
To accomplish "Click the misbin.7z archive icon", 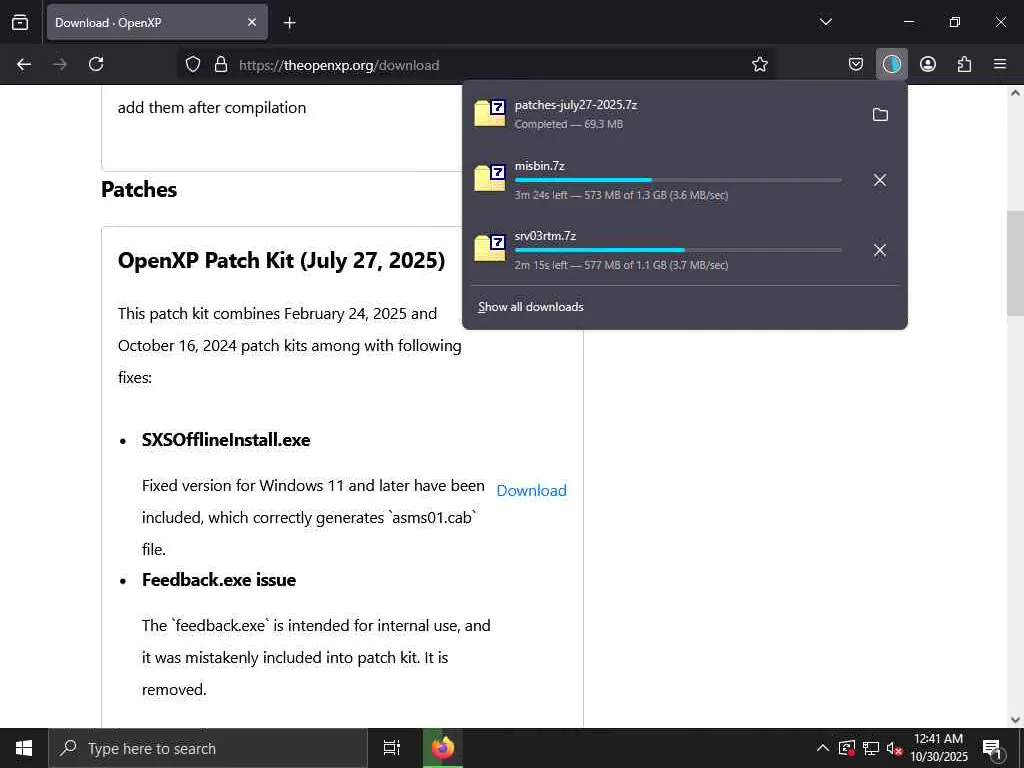I will (490, 178).
